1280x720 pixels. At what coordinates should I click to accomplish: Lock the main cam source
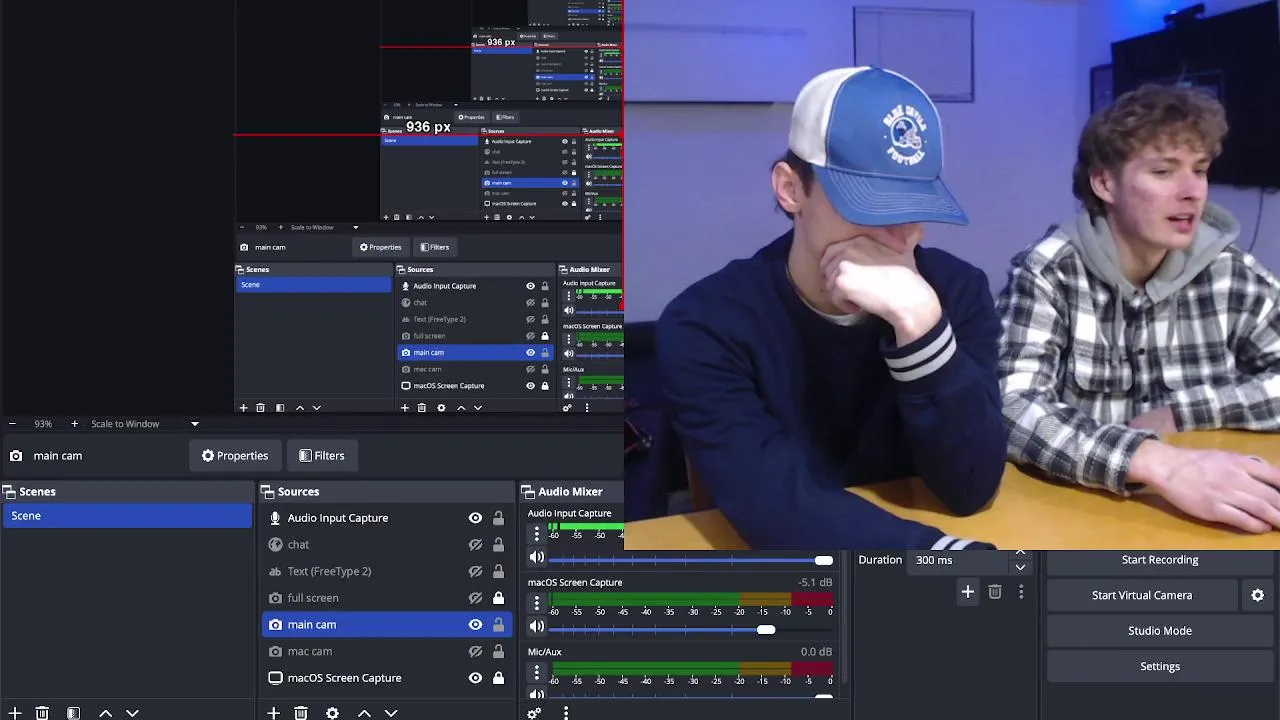[x=498, y=625]
